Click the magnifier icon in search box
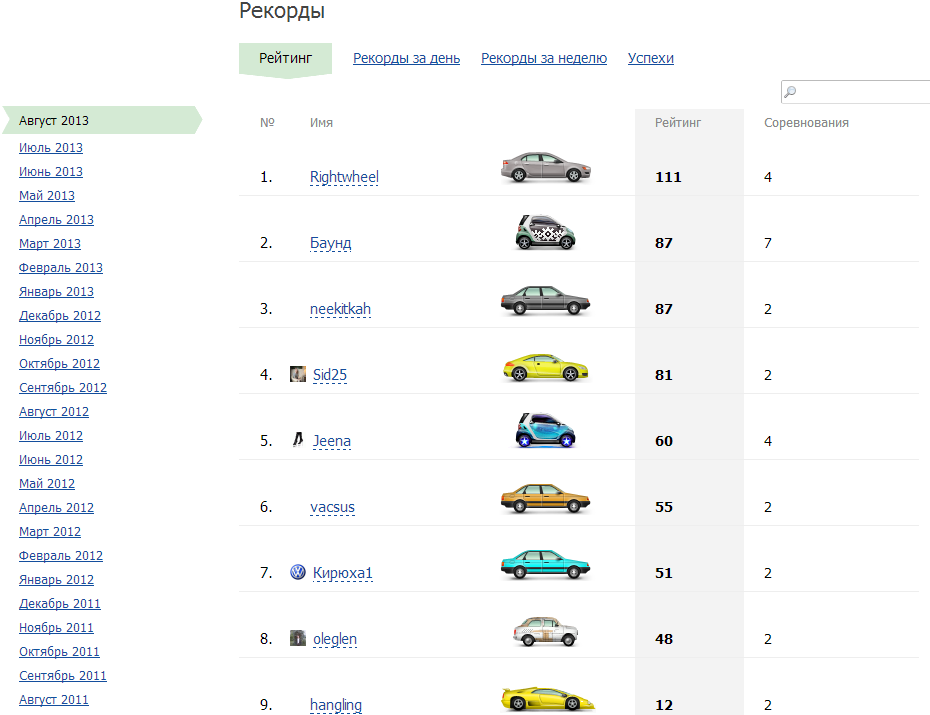This screenshot has width=930, height=715. [790, 92]
